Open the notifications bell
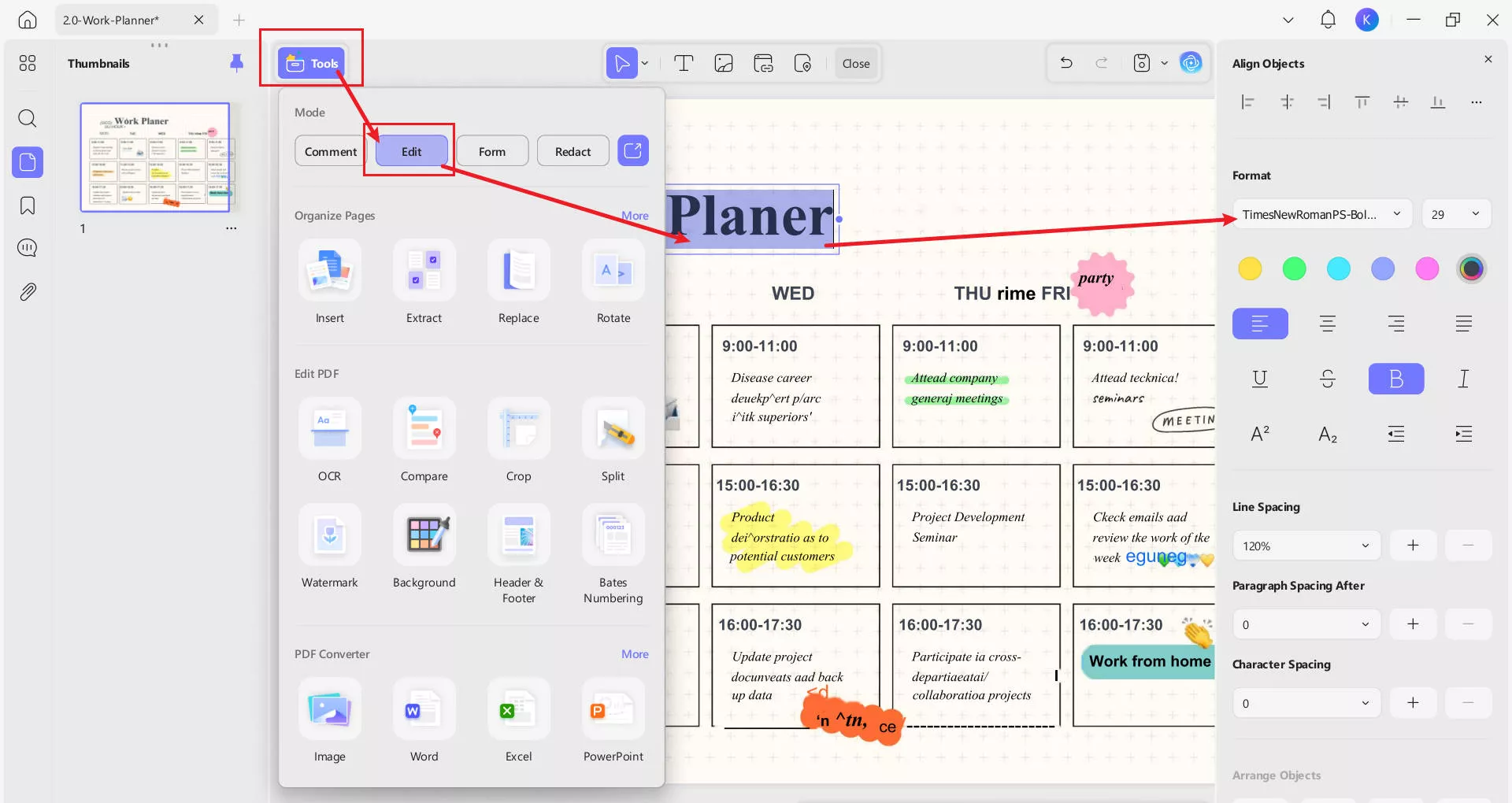1512x803 pixels. click(x=1328, y=20)
